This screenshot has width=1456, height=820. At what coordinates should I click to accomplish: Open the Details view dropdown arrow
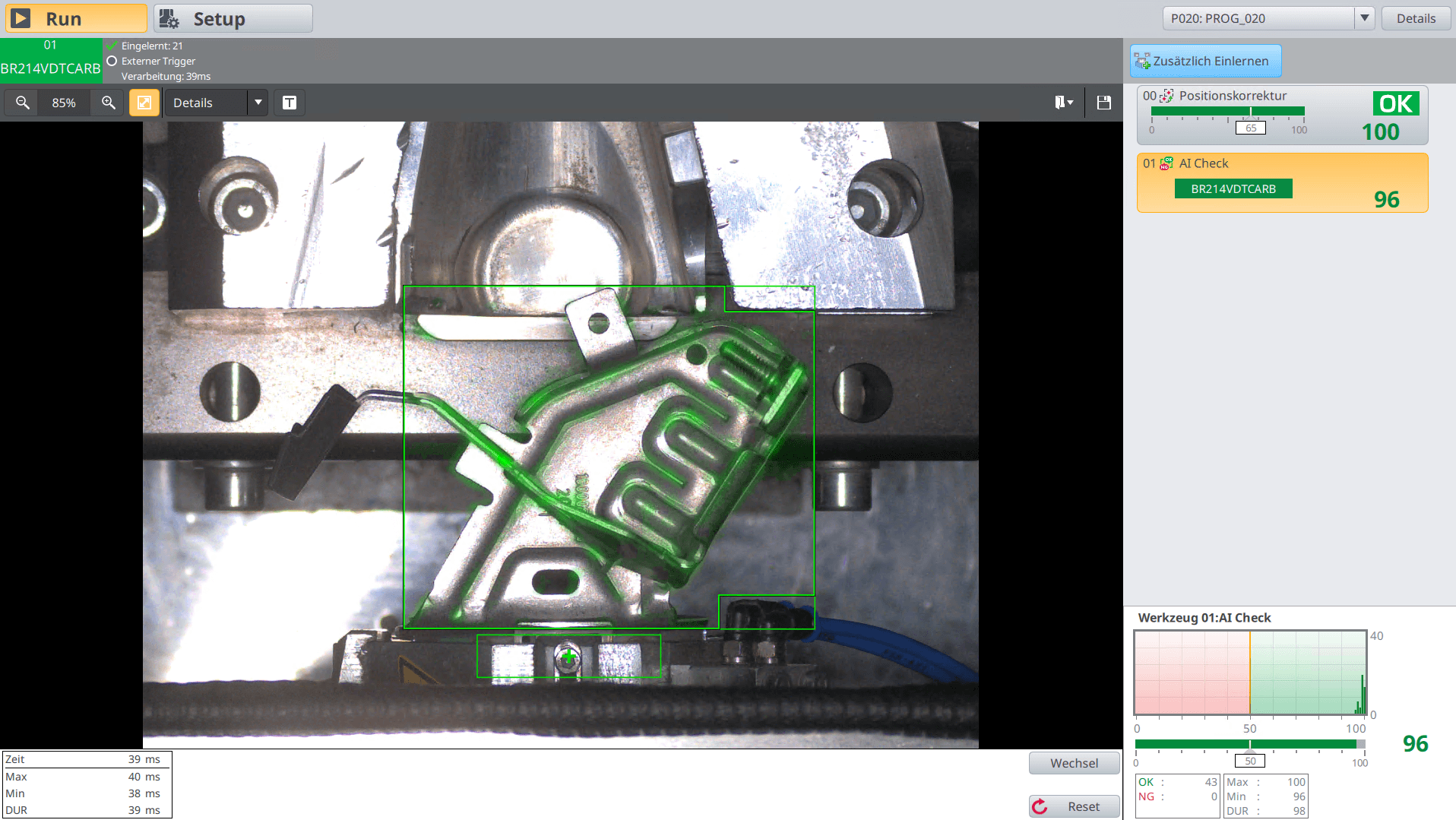point(258,103)
